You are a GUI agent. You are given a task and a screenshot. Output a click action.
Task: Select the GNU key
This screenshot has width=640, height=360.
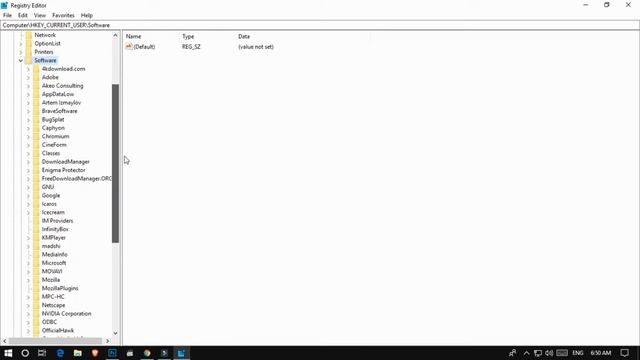[48, 187]
